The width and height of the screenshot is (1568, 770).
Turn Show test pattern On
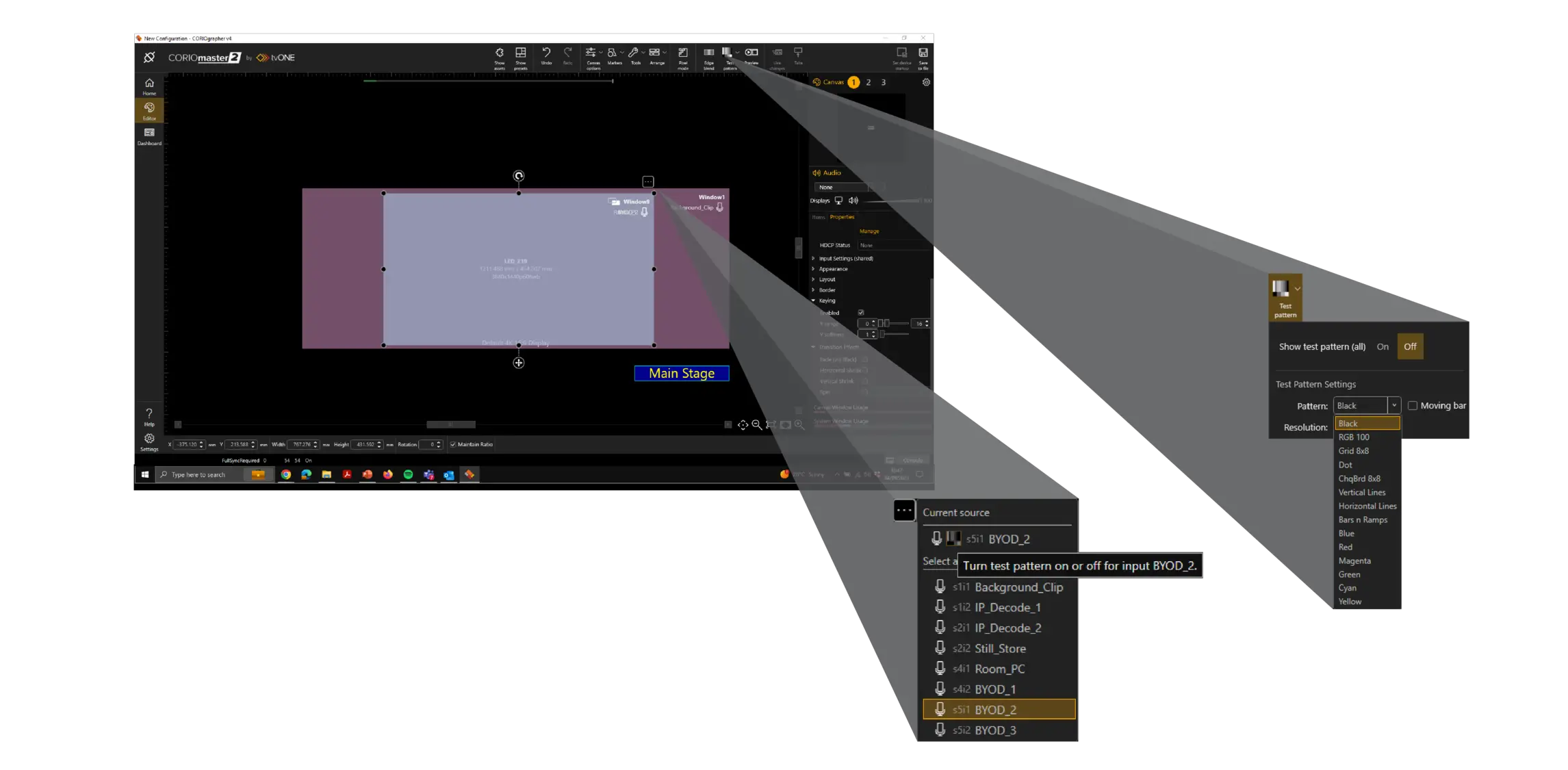tap(1382, 346)
